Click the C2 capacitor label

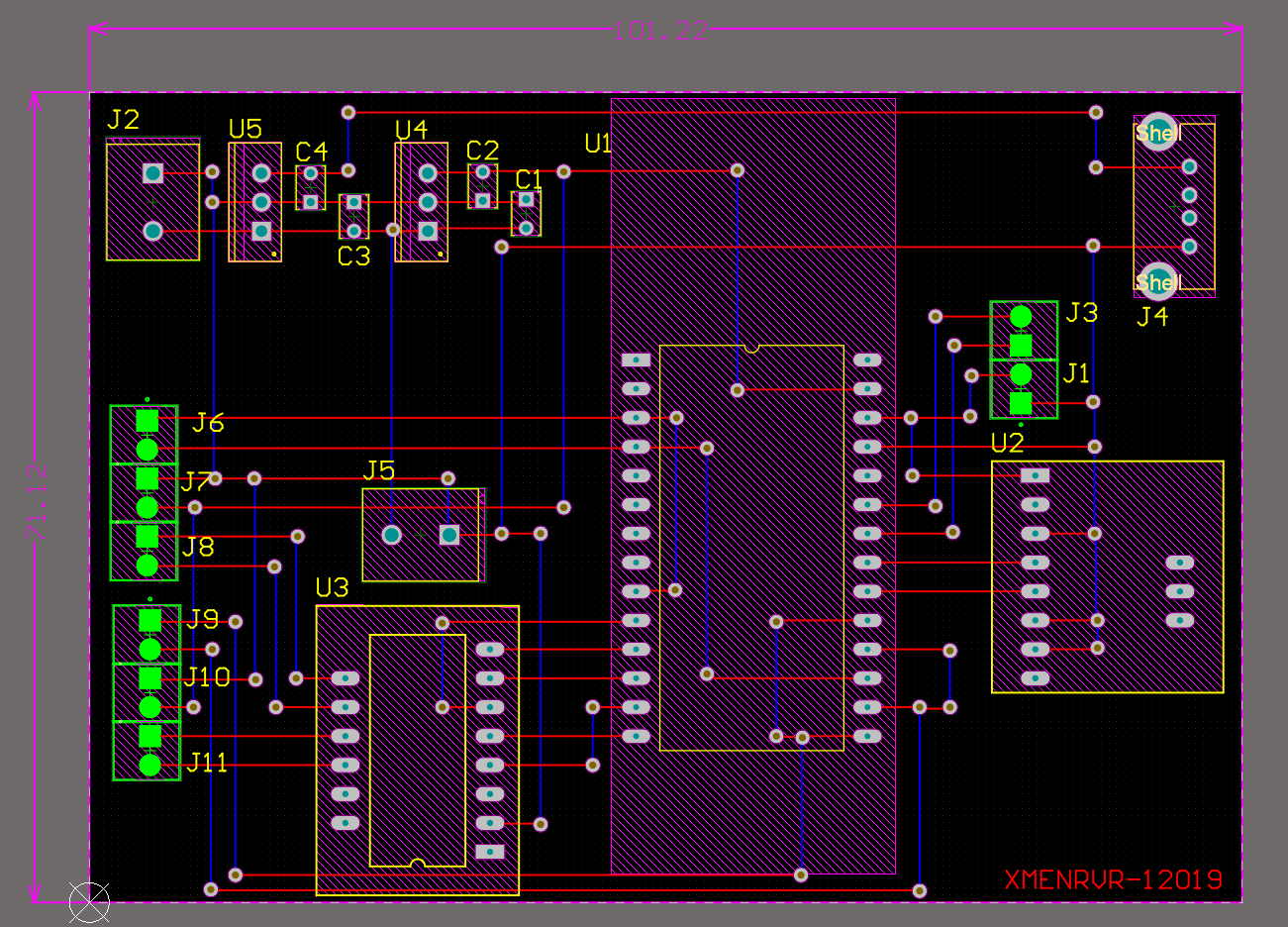point(482,151)
